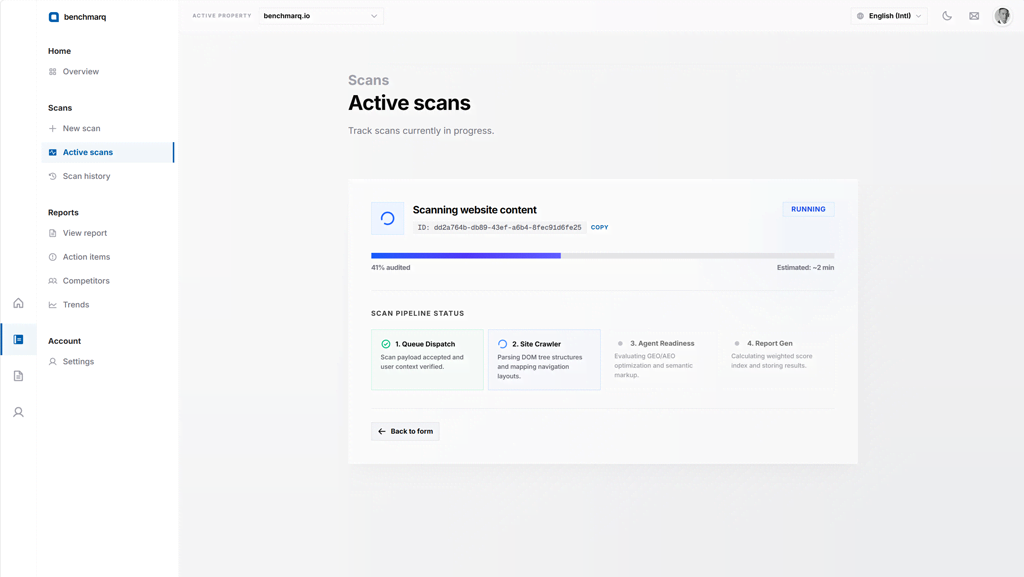Click the Queue Dispatch pipeline card

click(427, 360)
